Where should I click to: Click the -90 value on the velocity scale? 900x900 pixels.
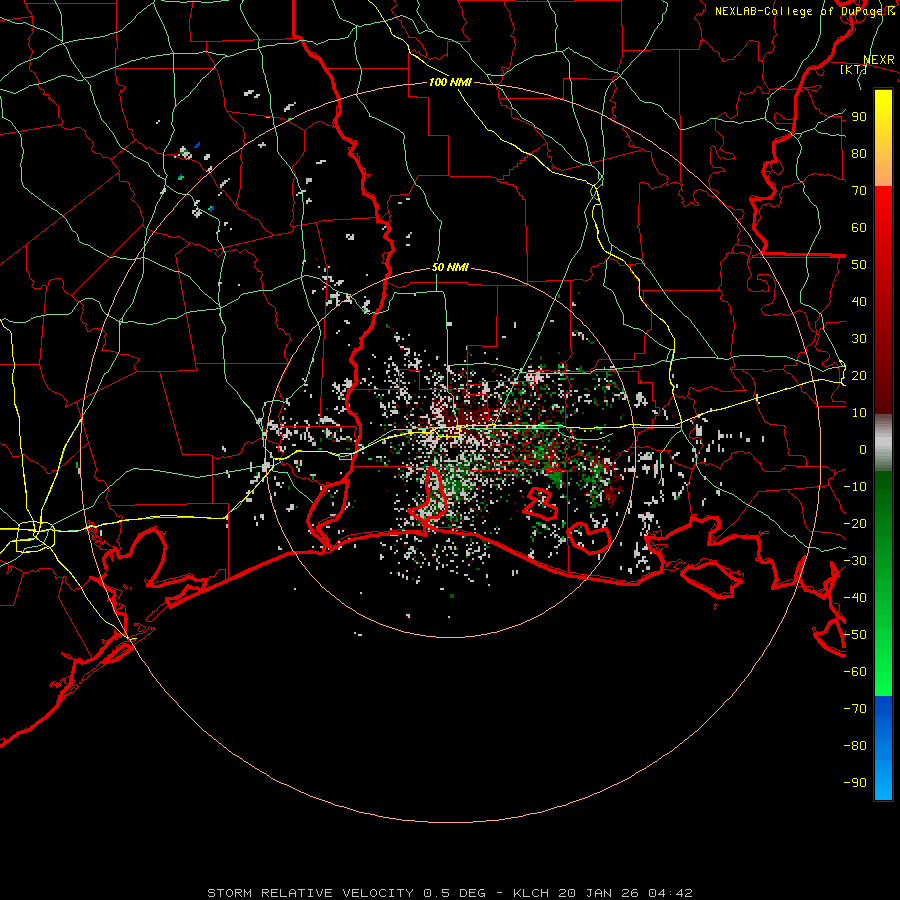point(855,783)
